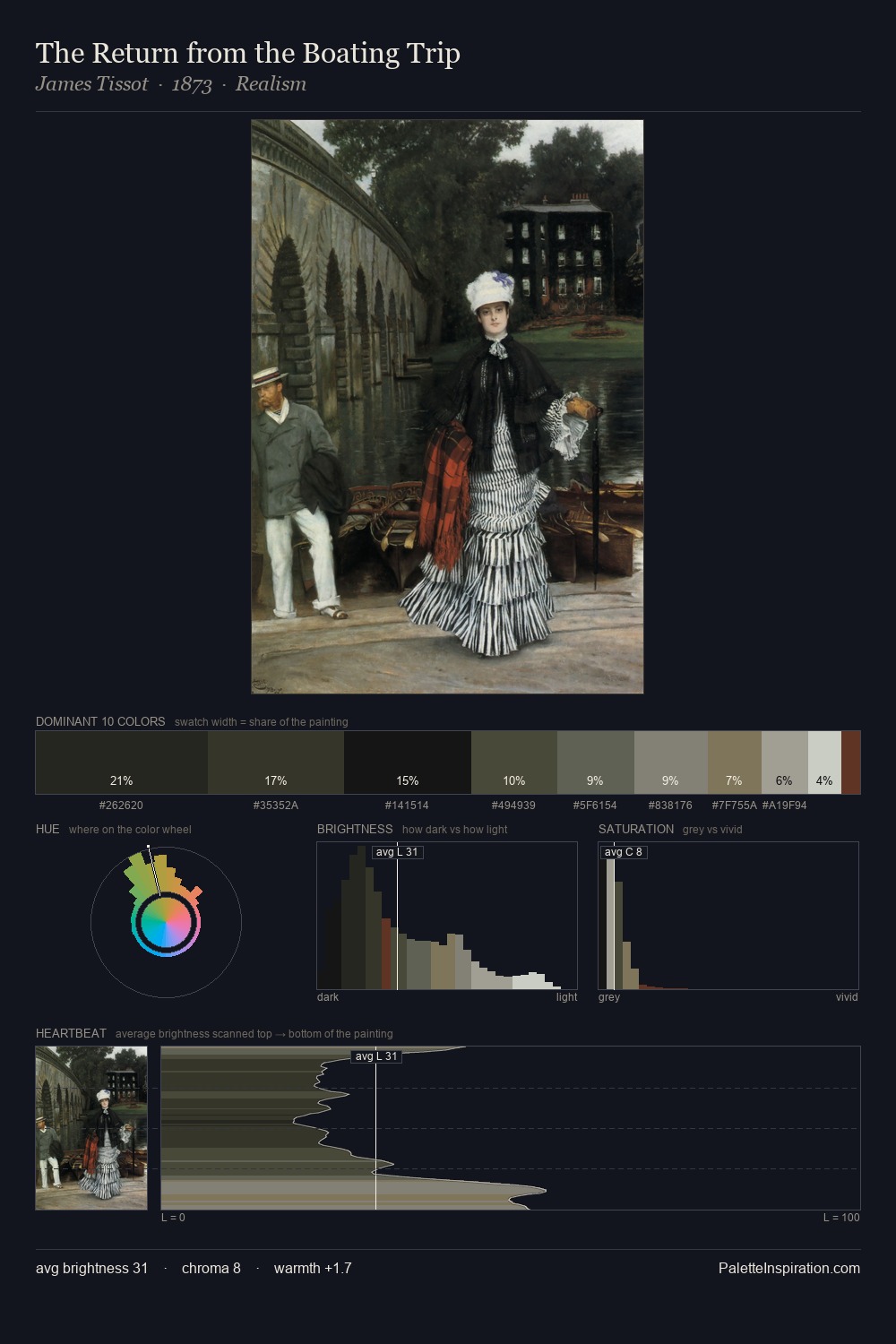This screenshot has width=896, height=1344.
Task: Click the 'L = 0' axis label
Action: point(173,1218)
